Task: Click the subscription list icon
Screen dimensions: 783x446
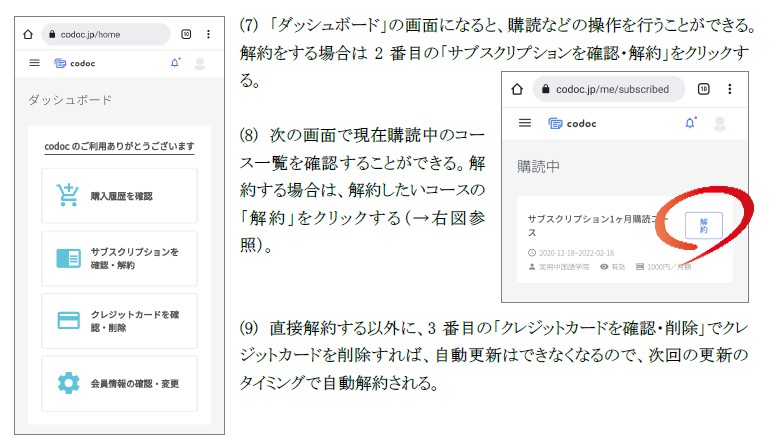Action: (x=68, y=259)
